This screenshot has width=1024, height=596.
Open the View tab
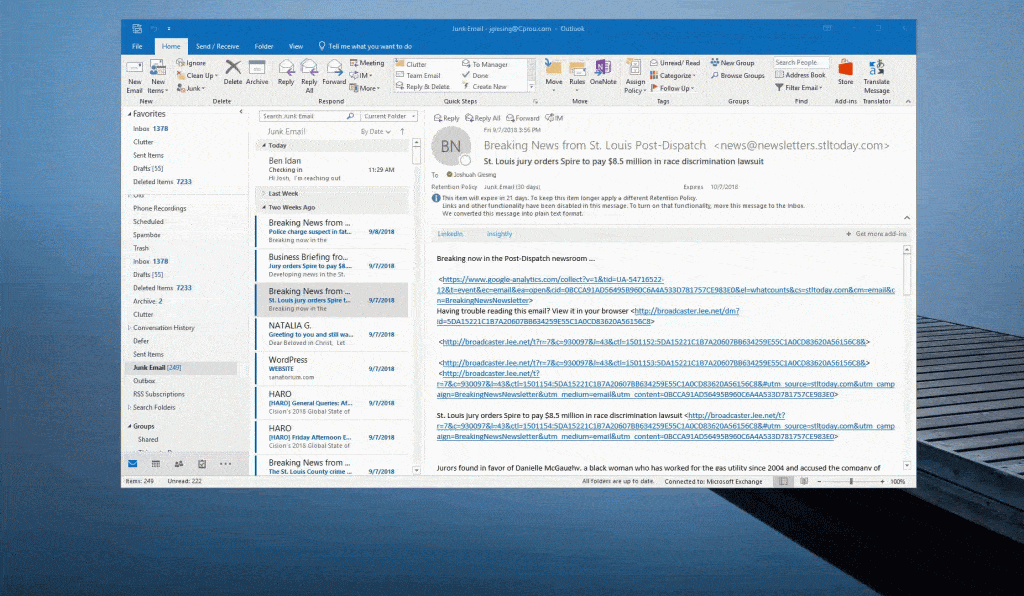tap(296, 46)
